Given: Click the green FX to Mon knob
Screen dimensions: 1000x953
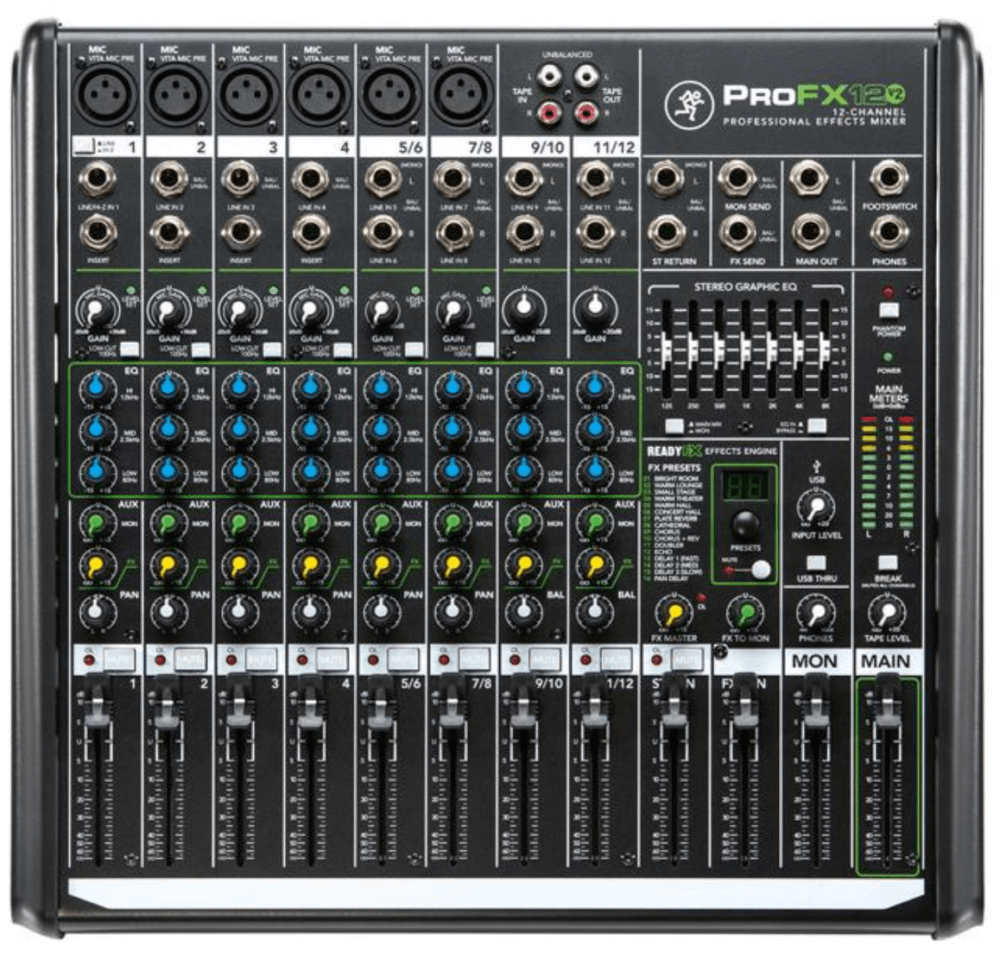Looking at the screenshot, I should tap(745, 614).
